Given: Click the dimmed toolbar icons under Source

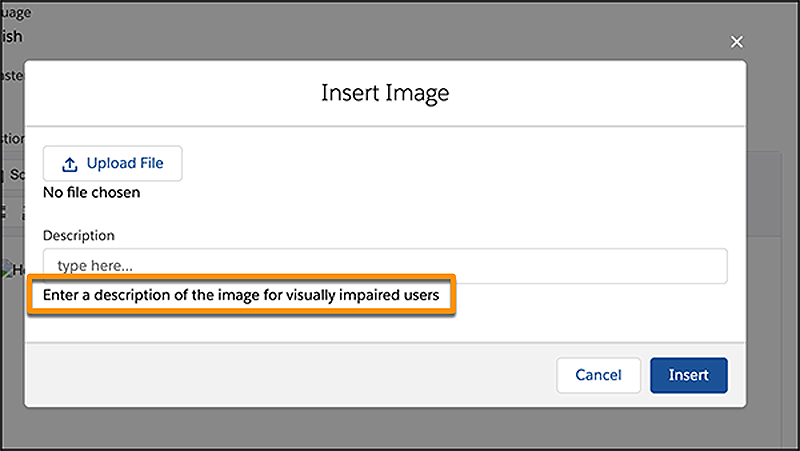Looking at the screenshot, I should tap(10, 211).
